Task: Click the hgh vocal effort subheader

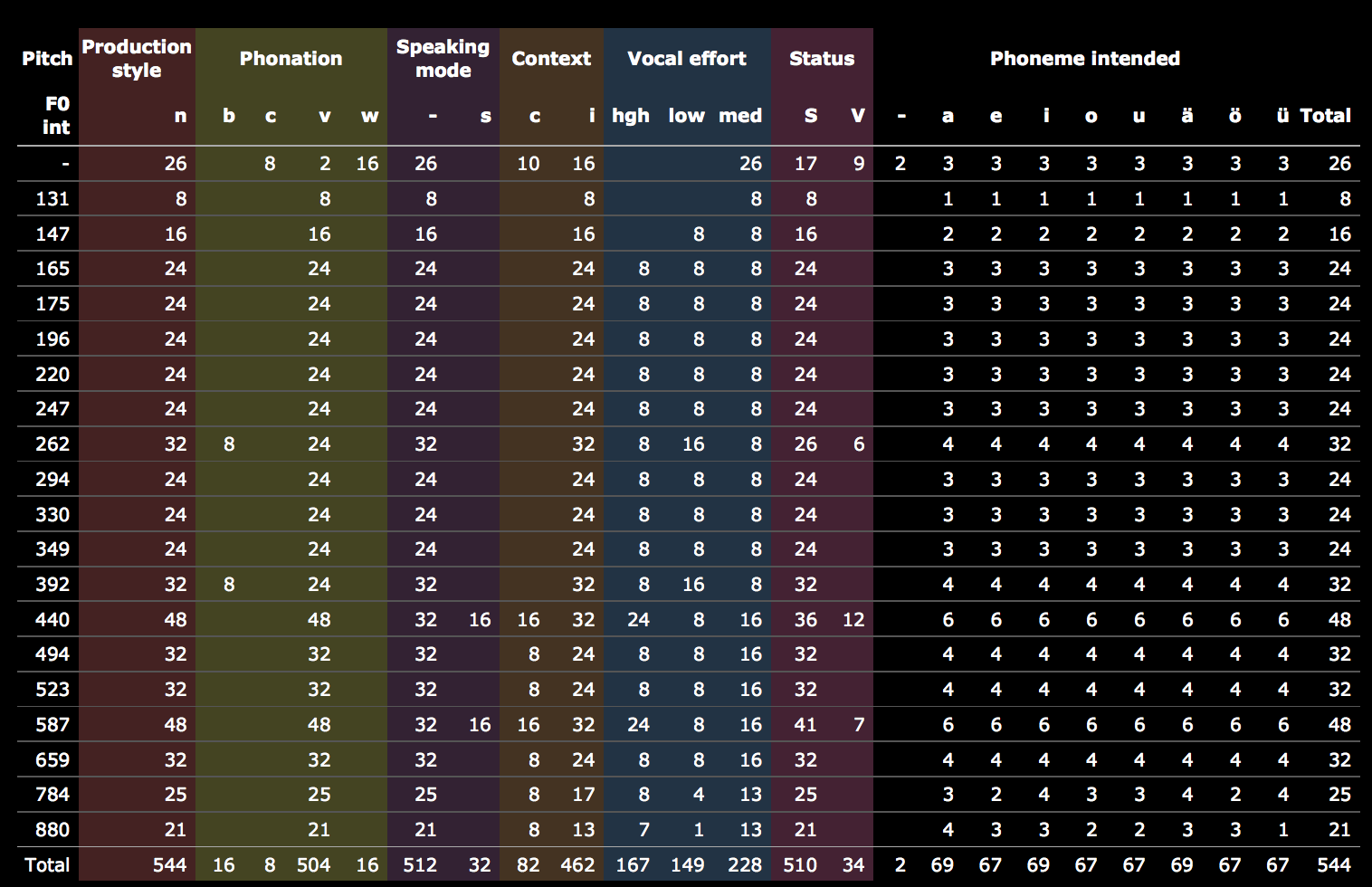Action: click(631, 116)
